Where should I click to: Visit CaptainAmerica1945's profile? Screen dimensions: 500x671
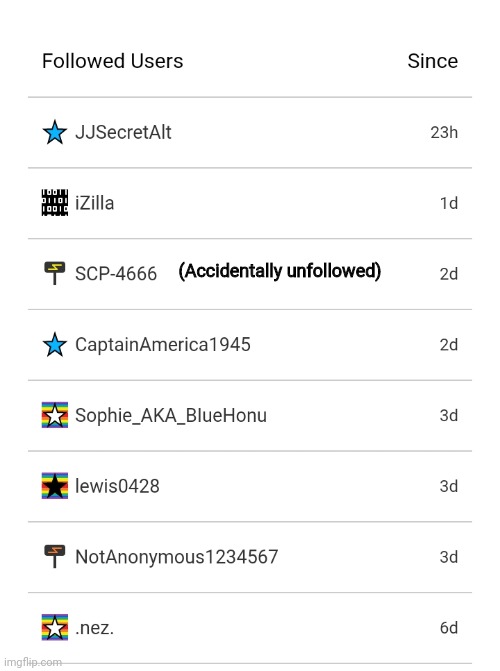tap(163, 344)
